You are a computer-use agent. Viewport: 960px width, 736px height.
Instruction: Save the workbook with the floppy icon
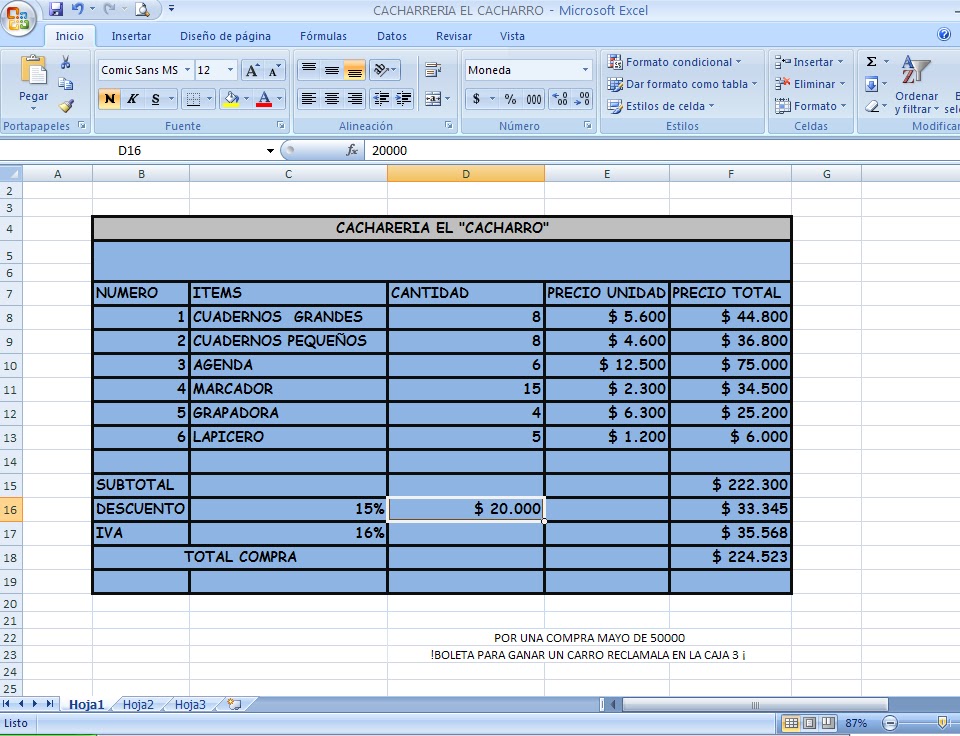pos(56,9)
